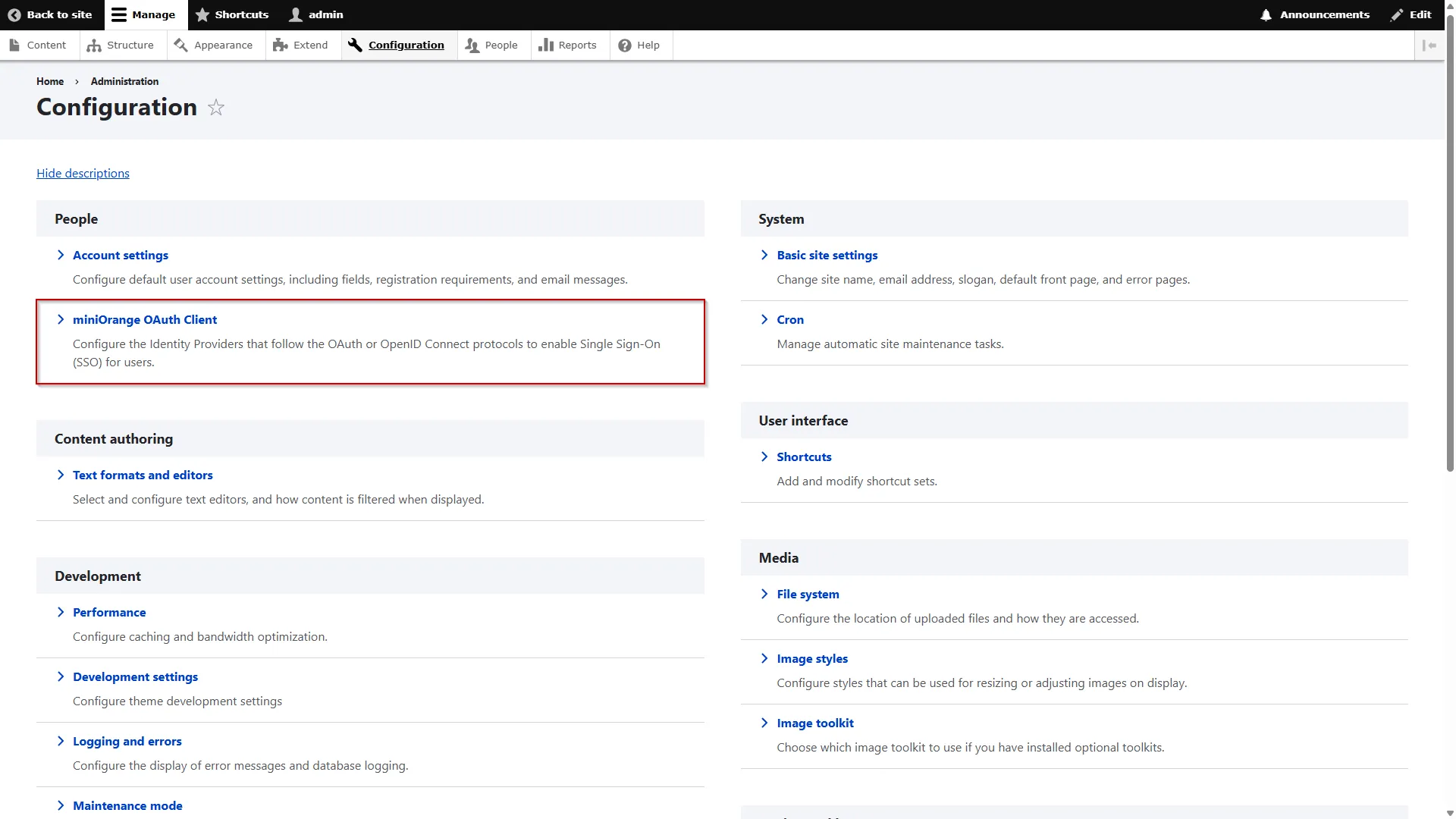Click the Announcements bell icon
The image size is (1456, 819).
tap(1266, 14)
